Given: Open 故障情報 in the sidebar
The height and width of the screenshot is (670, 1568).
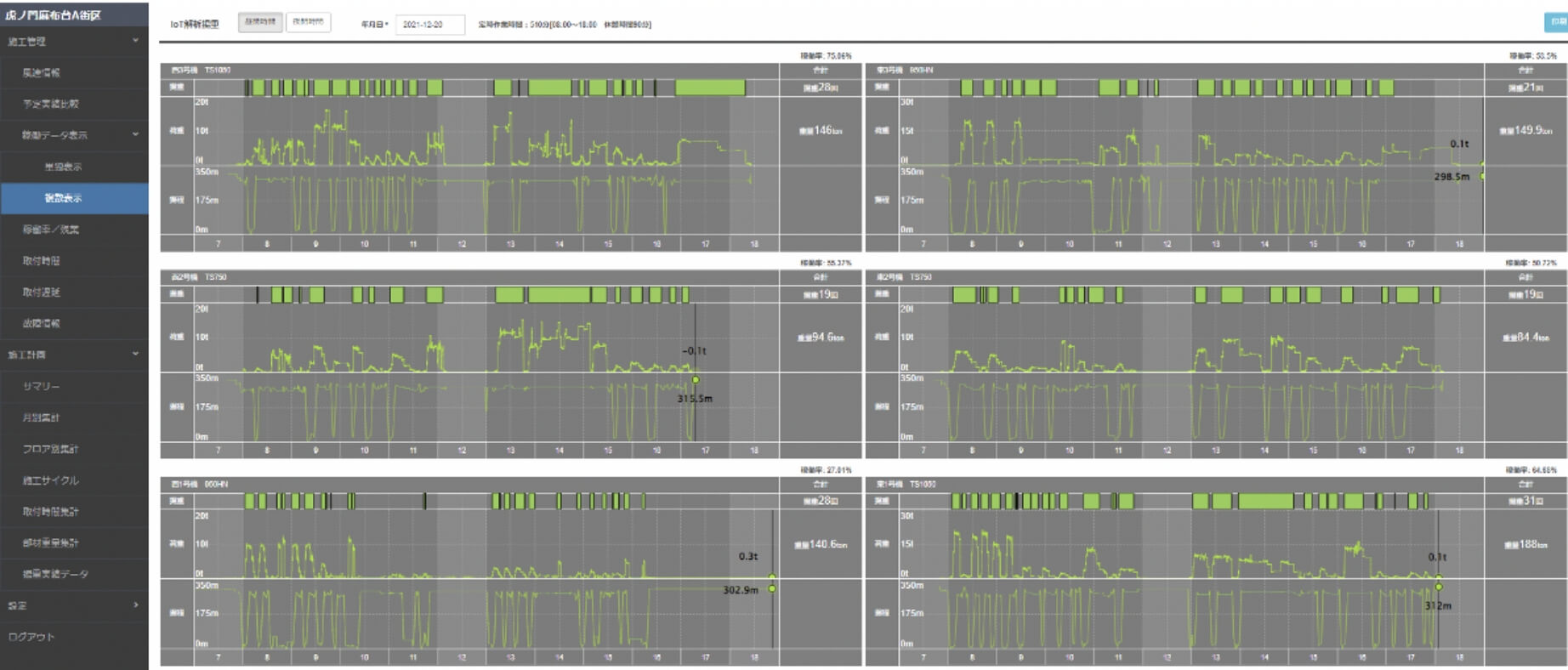Looking at the screenshot, I should (41, 323).
